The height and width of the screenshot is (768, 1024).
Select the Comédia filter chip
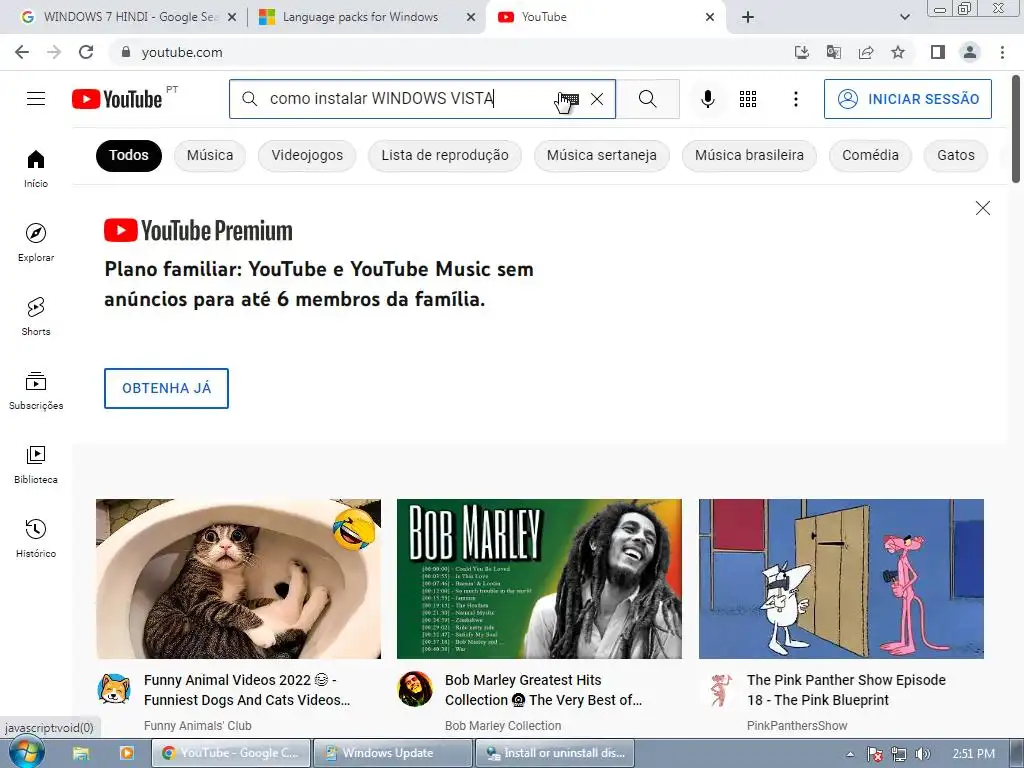pyautogui.click(x=870, y=155)
